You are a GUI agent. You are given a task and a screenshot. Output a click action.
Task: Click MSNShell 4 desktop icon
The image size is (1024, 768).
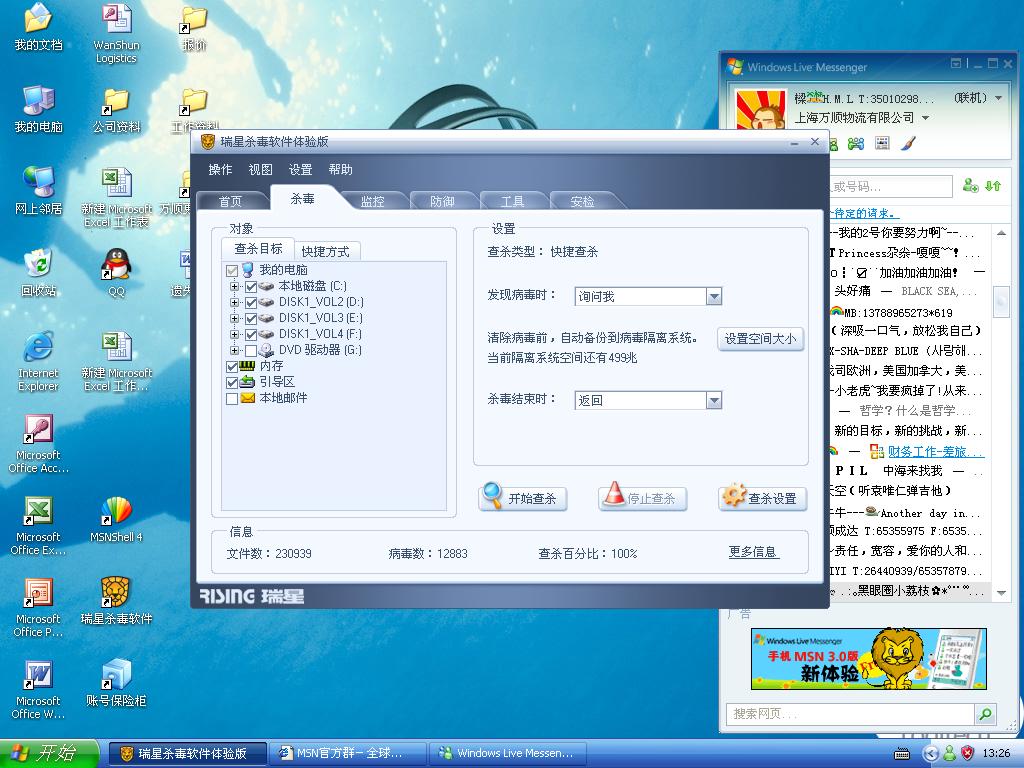116,520
